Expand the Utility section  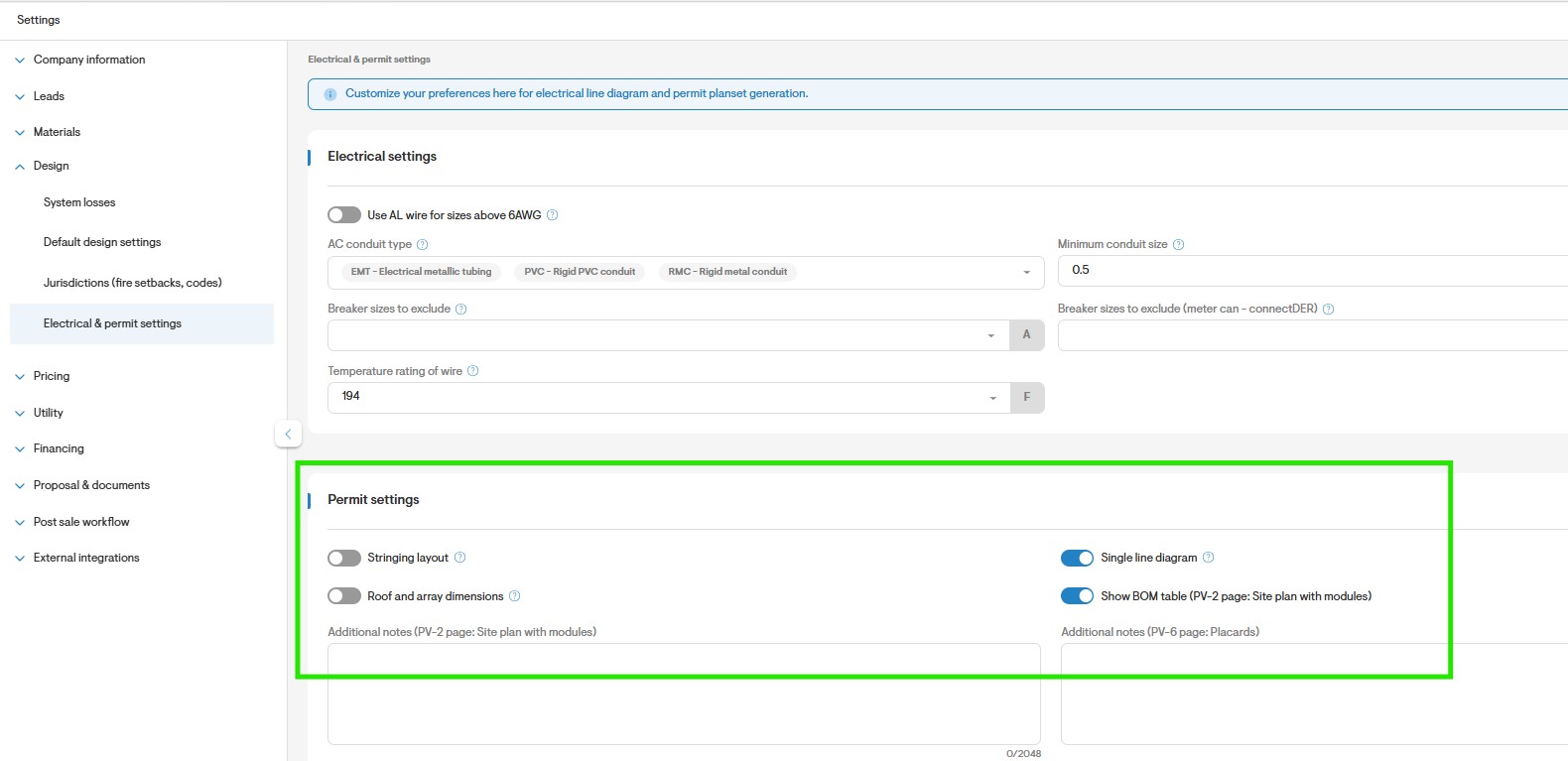click(39, 413)
